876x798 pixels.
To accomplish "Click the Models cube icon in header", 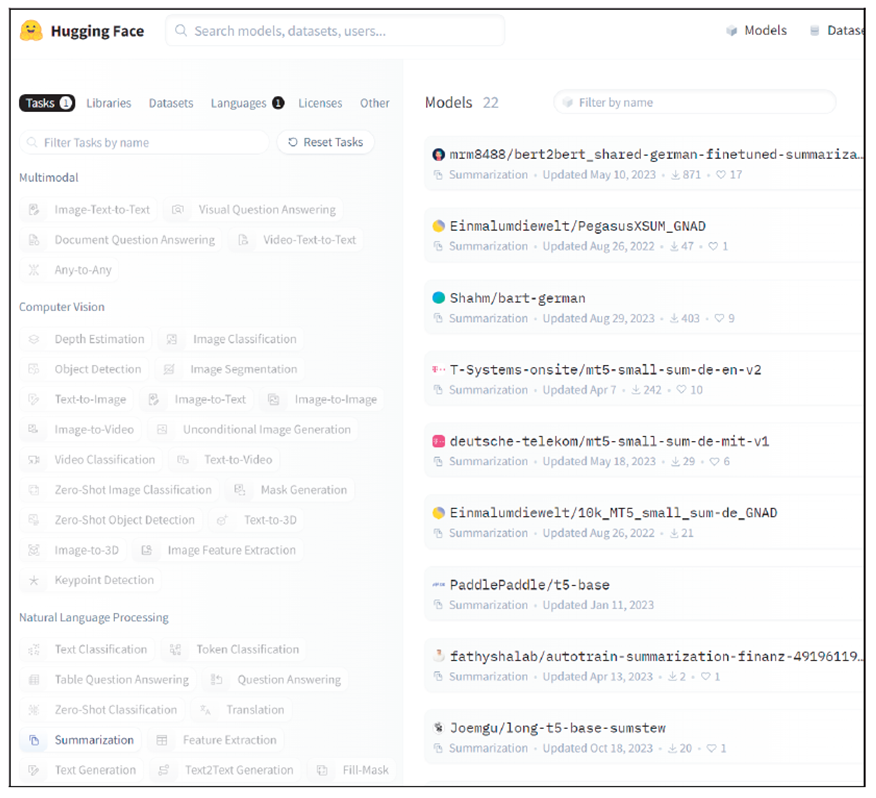I will click(731, 31).
